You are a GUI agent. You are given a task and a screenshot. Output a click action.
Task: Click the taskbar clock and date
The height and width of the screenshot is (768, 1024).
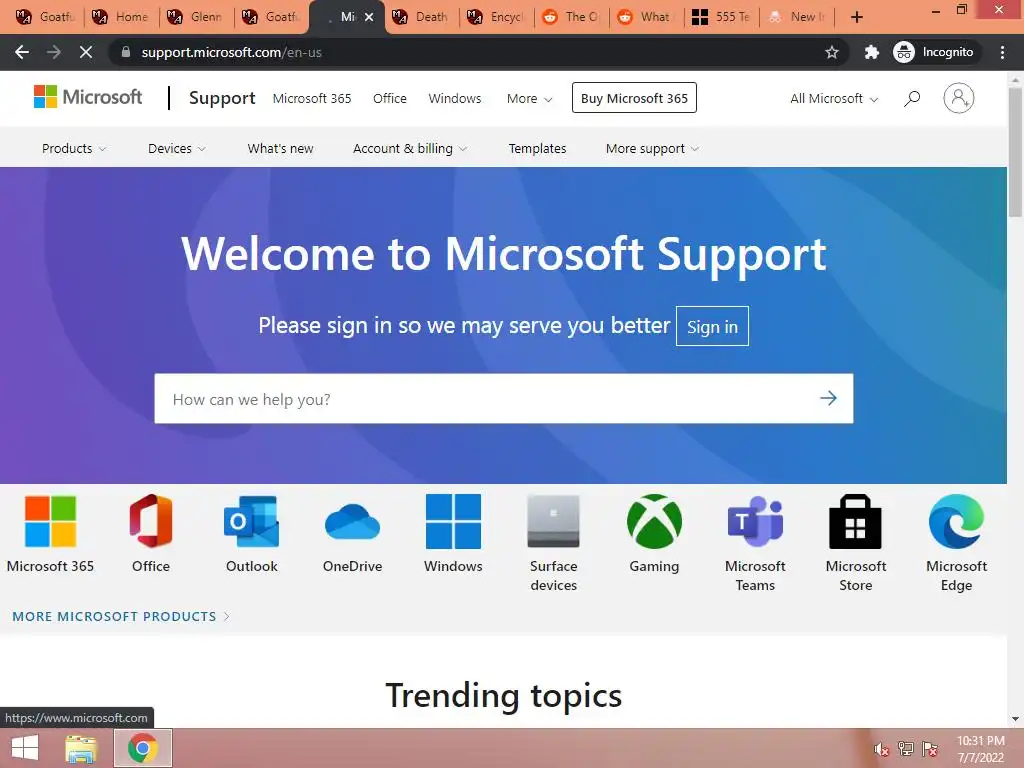click(x=980, y=749)
